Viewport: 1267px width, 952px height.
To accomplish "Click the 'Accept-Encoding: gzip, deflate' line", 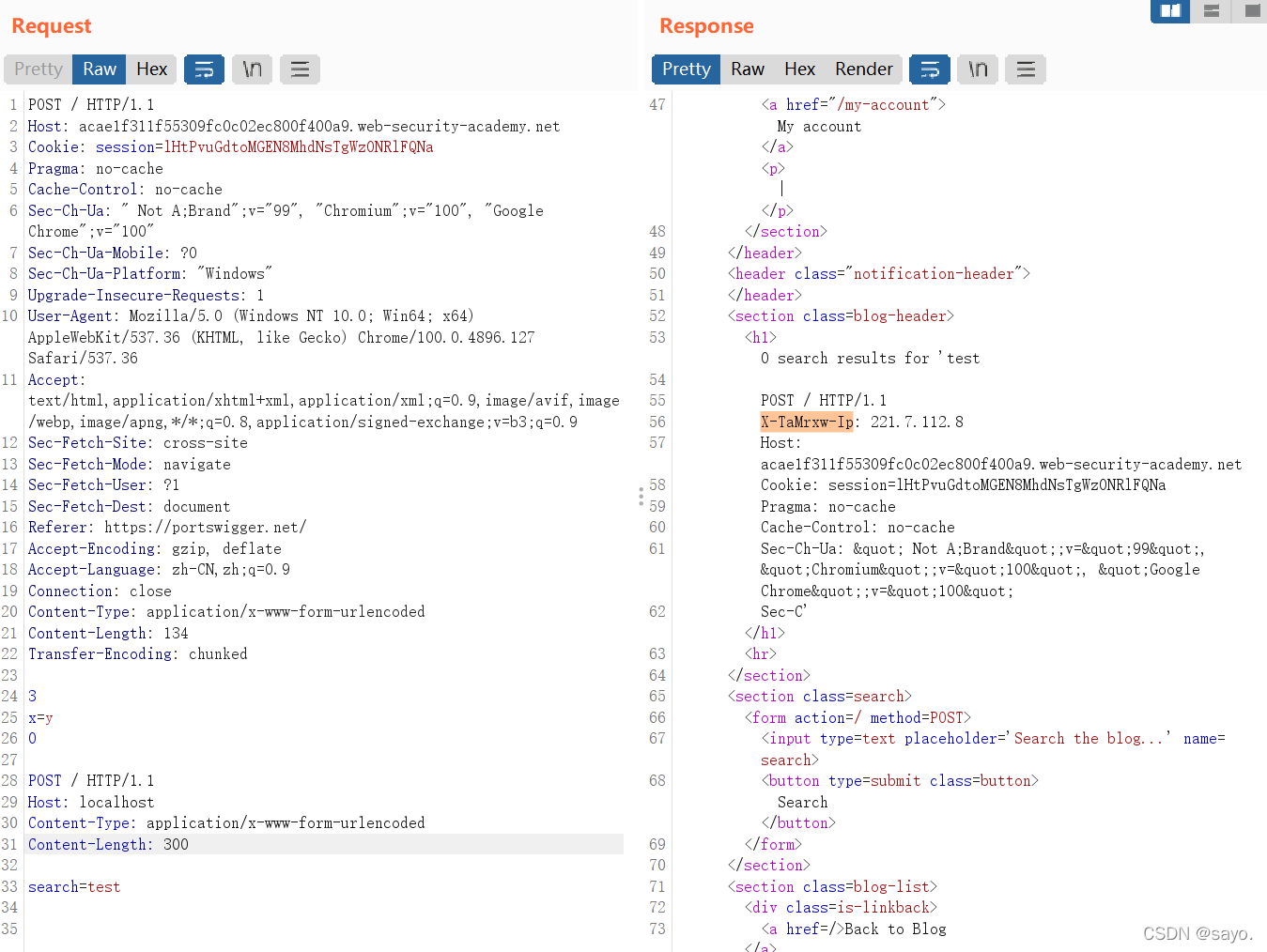I will (x=155, y=548).
